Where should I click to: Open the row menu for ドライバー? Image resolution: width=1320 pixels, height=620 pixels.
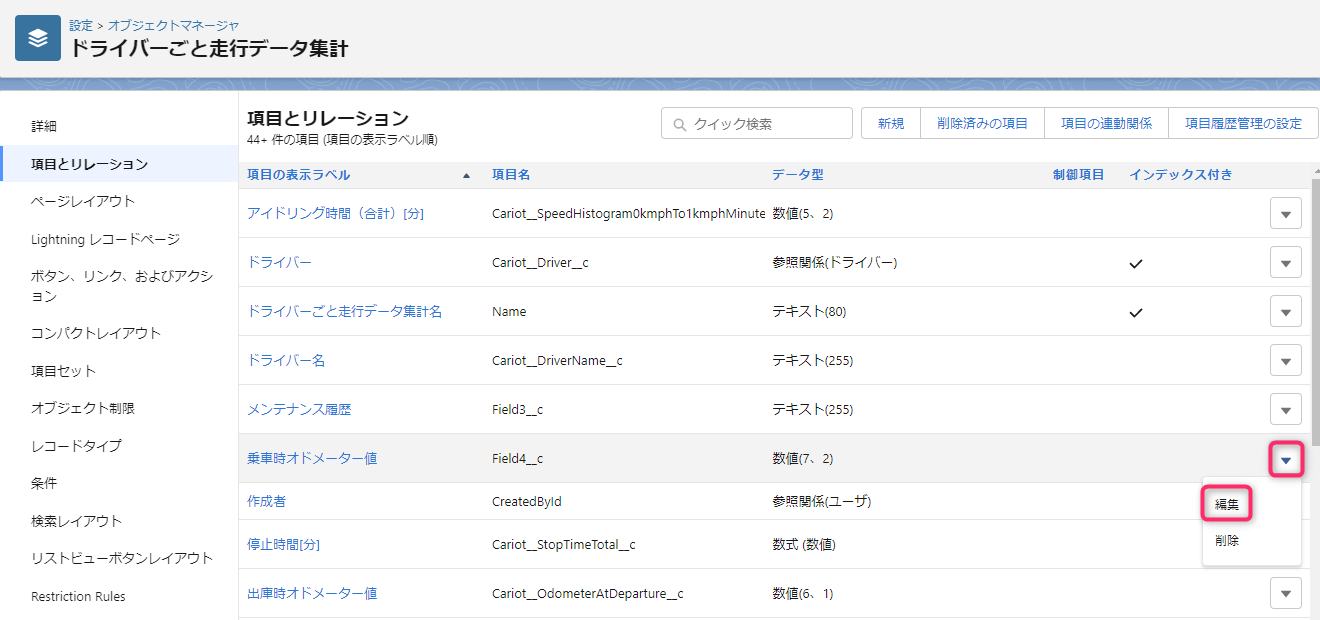pyautogui.click(x=1286, y=263)
